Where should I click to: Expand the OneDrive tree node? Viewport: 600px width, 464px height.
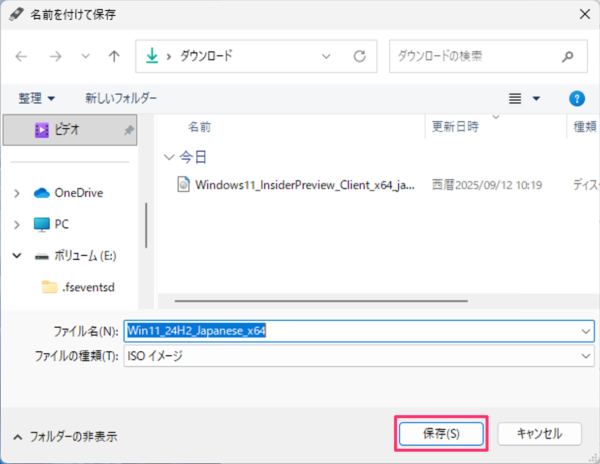point(17,193)
